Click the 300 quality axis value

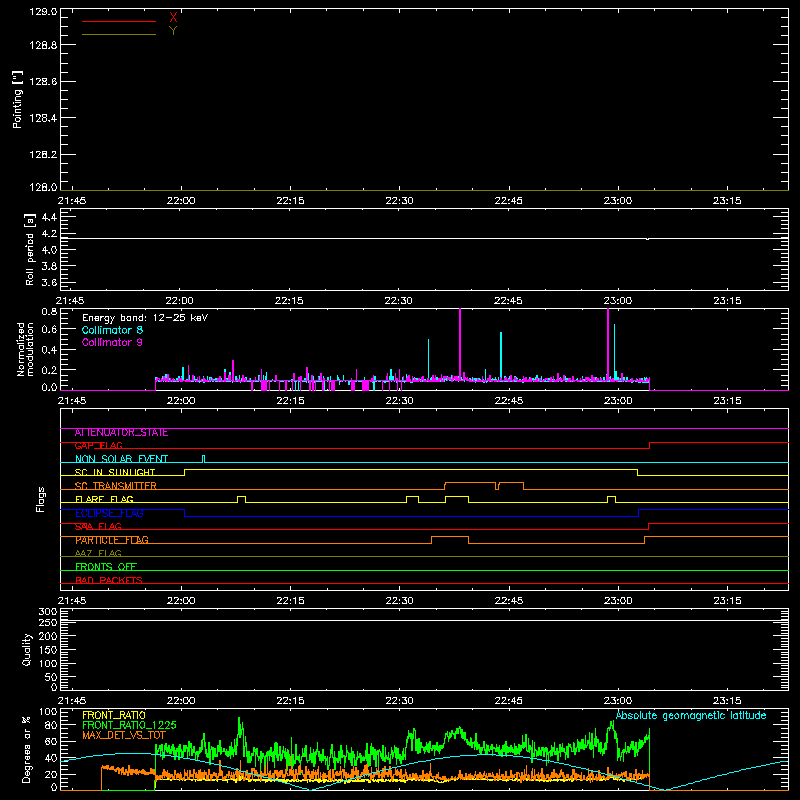pos(47,612)
